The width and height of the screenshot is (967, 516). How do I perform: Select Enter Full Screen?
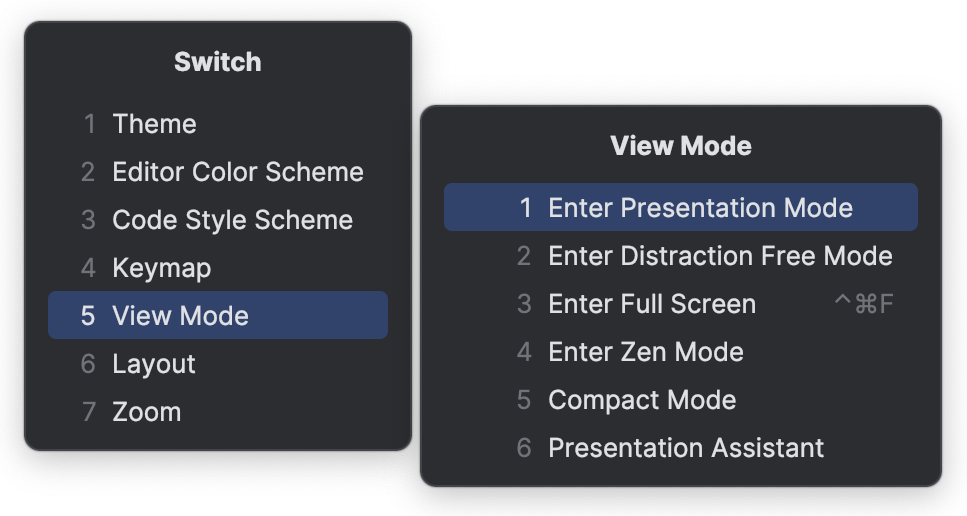pos(651,304)
